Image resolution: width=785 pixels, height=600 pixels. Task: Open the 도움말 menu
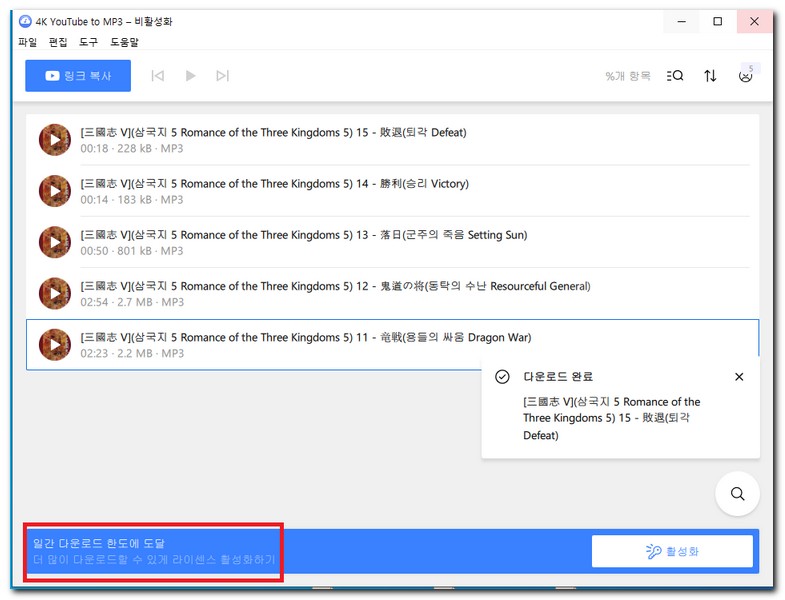124,42
